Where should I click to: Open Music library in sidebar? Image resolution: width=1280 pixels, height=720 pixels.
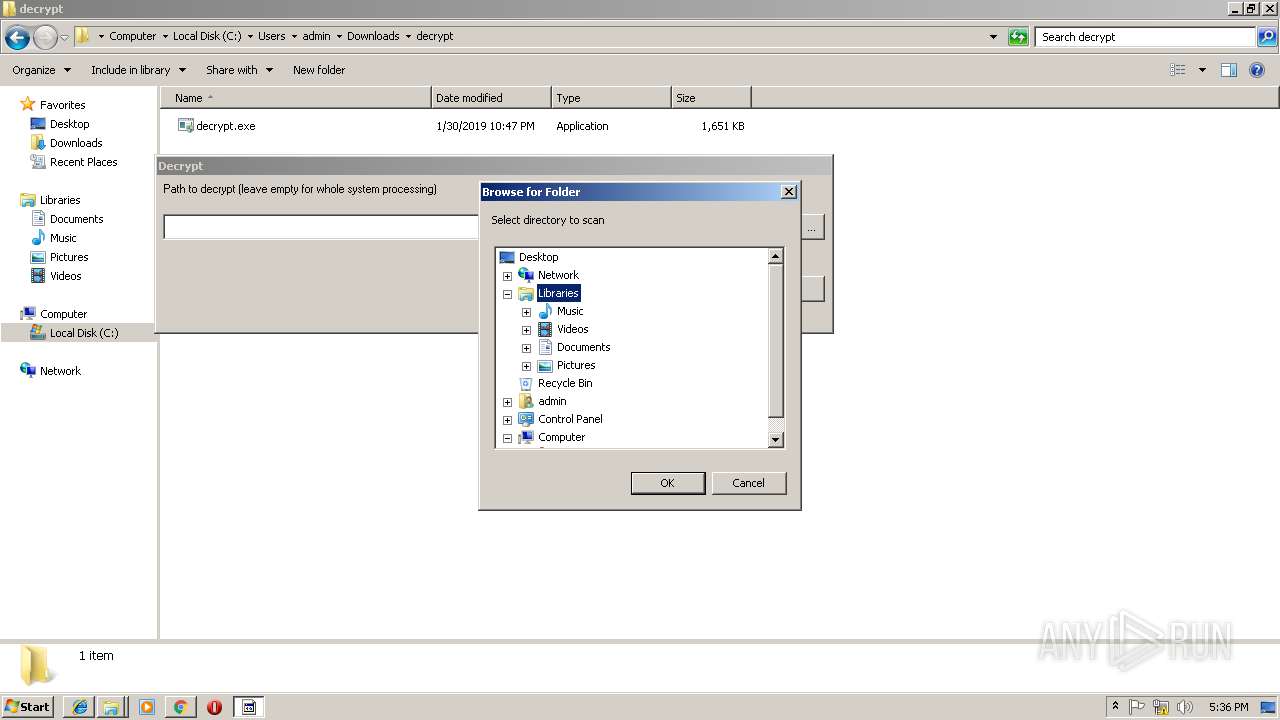(63, 238)
